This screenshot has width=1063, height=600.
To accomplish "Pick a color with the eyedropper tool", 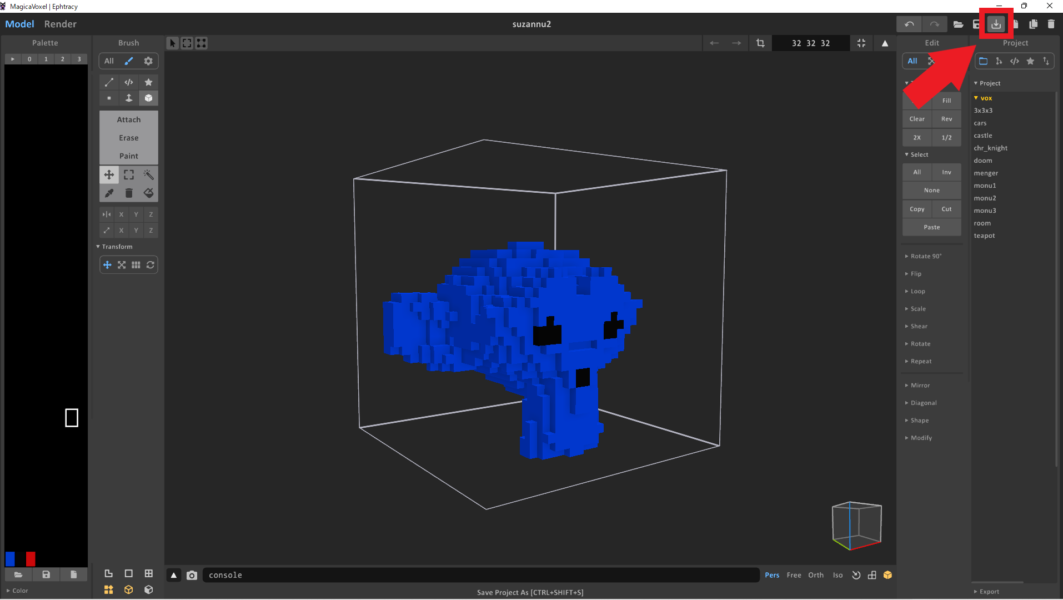I will tap(108, 193).
